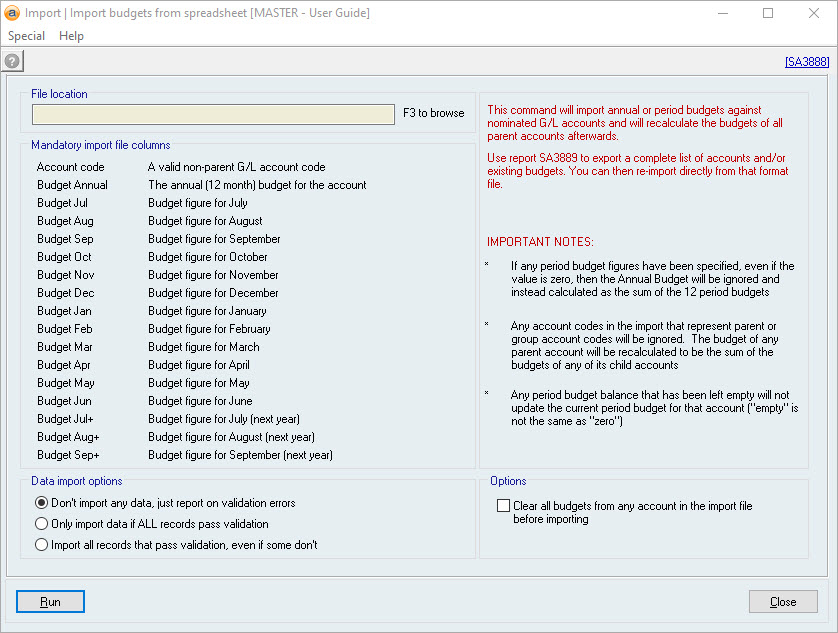
Task: Close the window using the title bar X
Action: click(x=814, y=14)
